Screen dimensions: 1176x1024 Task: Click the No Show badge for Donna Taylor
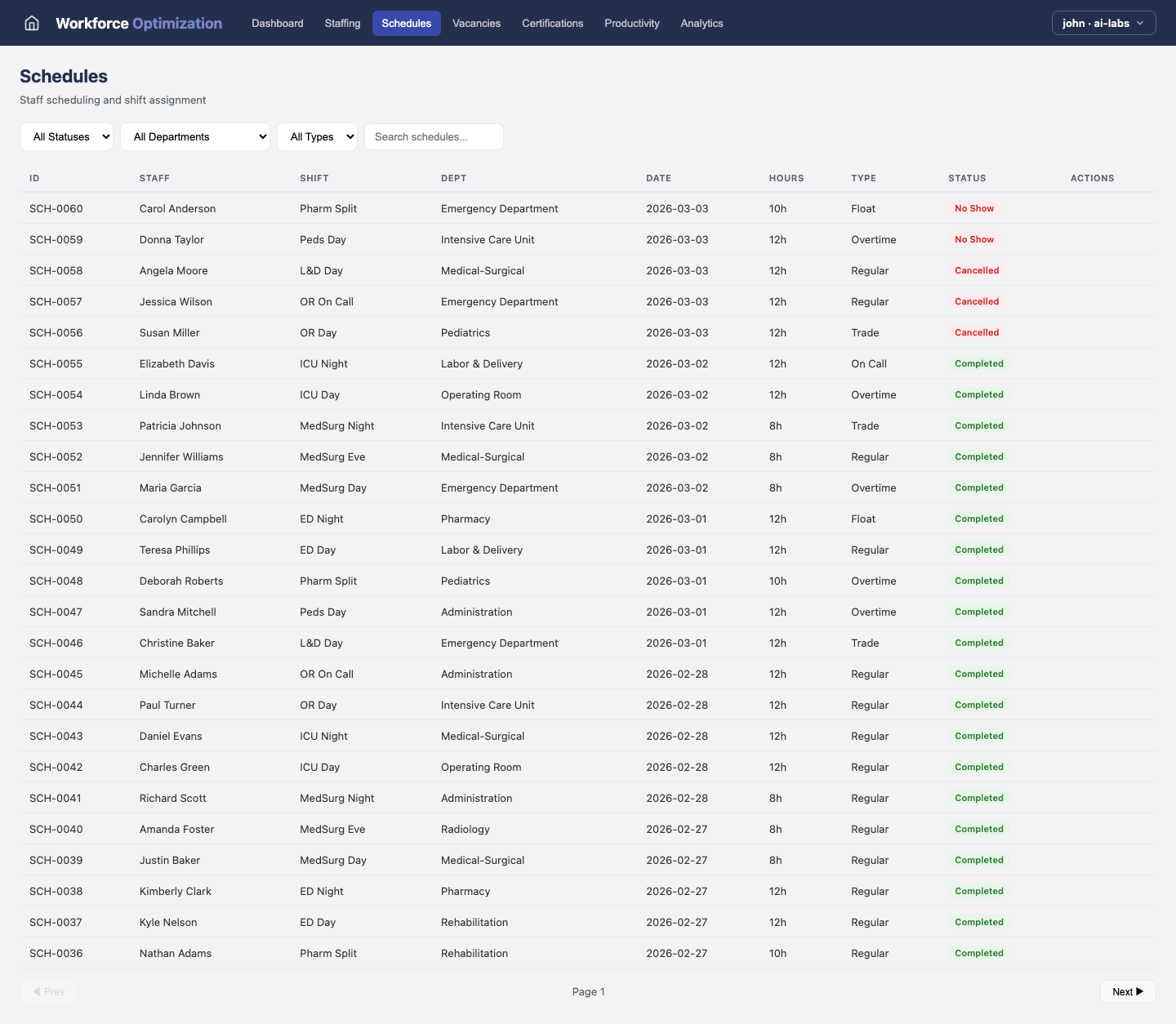pyautogui.click(x=974, y=239)
